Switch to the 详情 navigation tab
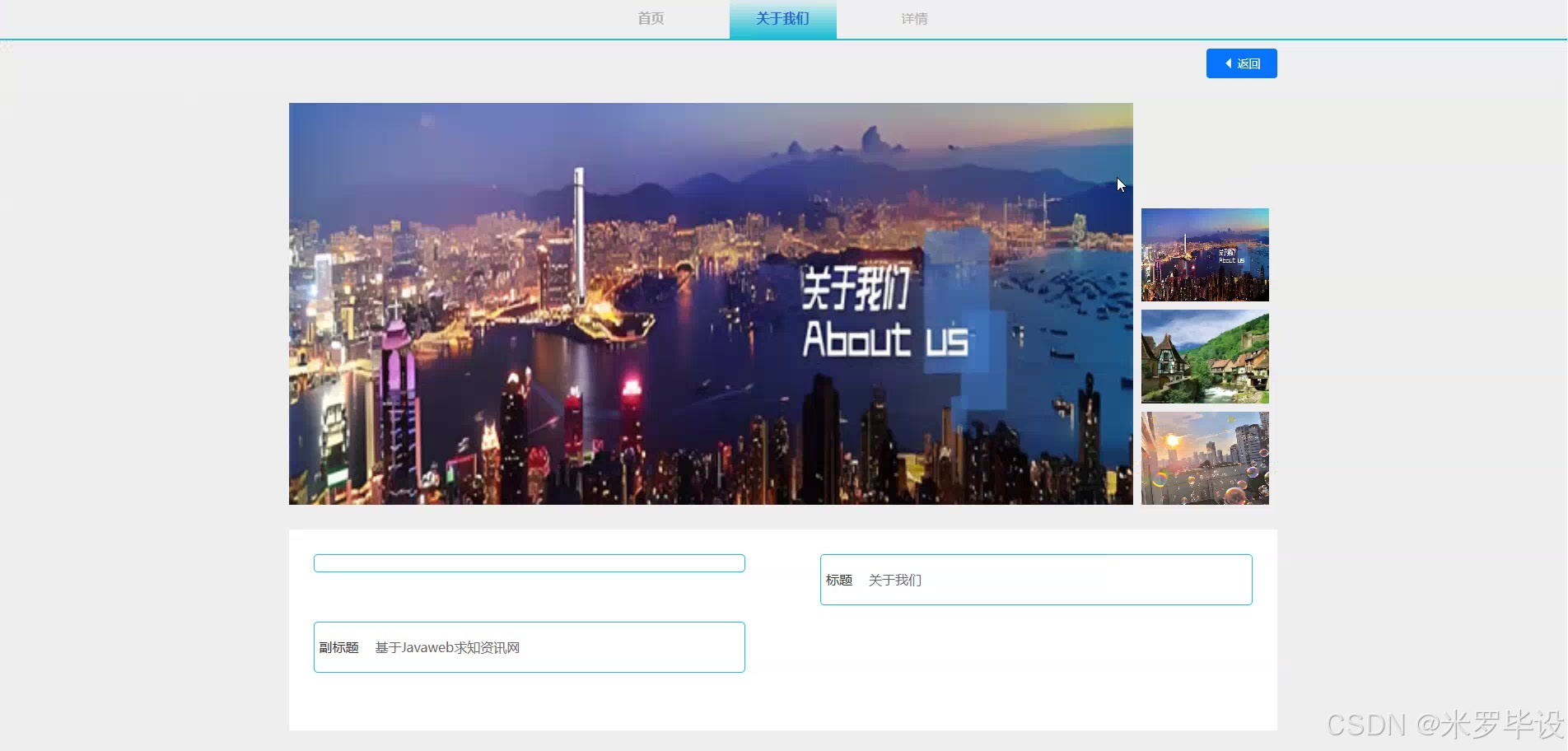This screenshot has height=751, width=1568. coord(914,19)
